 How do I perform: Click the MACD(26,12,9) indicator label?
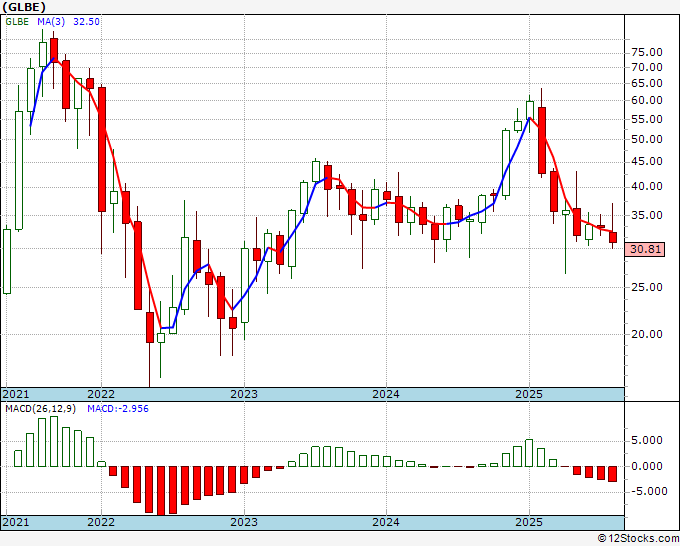click(40, 409)
